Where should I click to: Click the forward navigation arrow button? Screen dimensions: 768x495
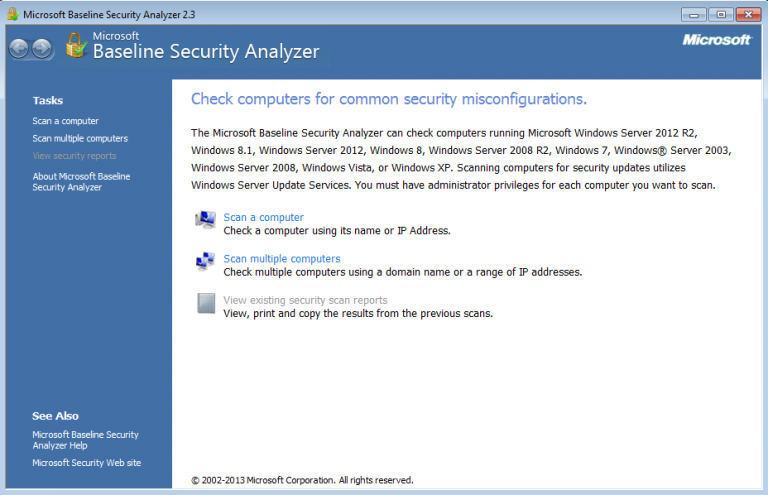coord(42,48)
